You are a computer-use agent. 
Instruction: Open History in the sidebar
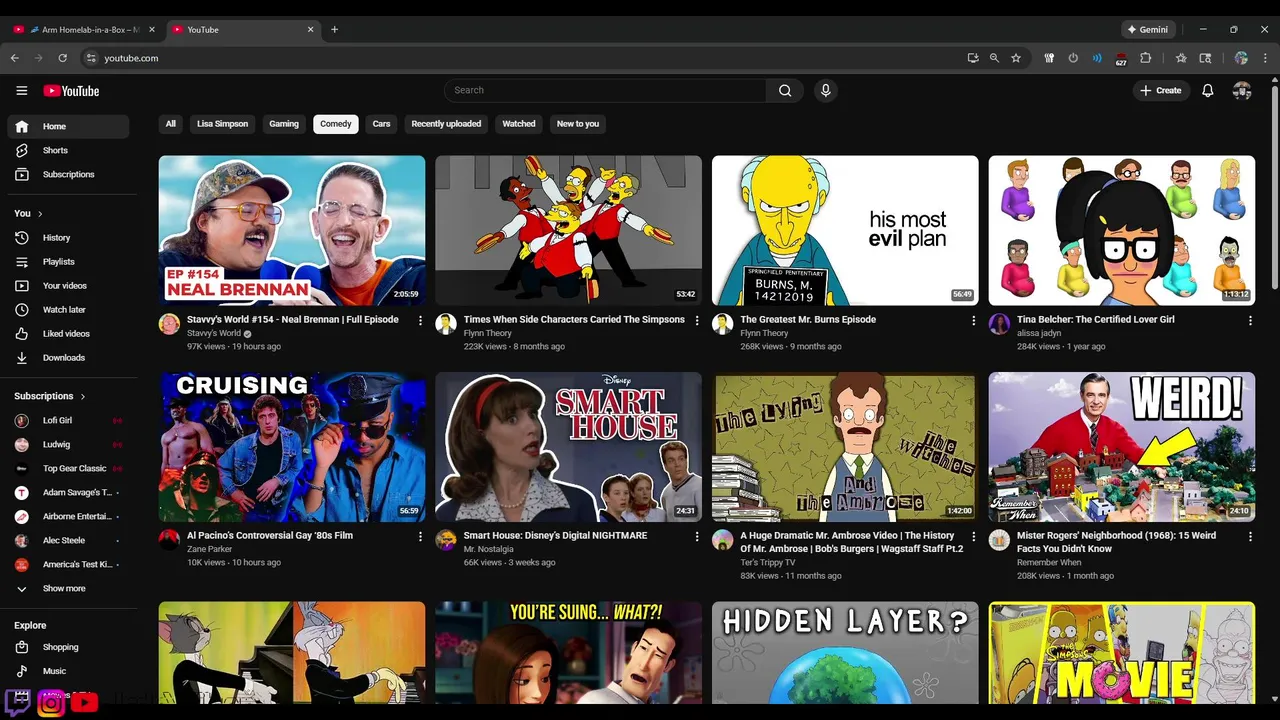click(68, 238)
